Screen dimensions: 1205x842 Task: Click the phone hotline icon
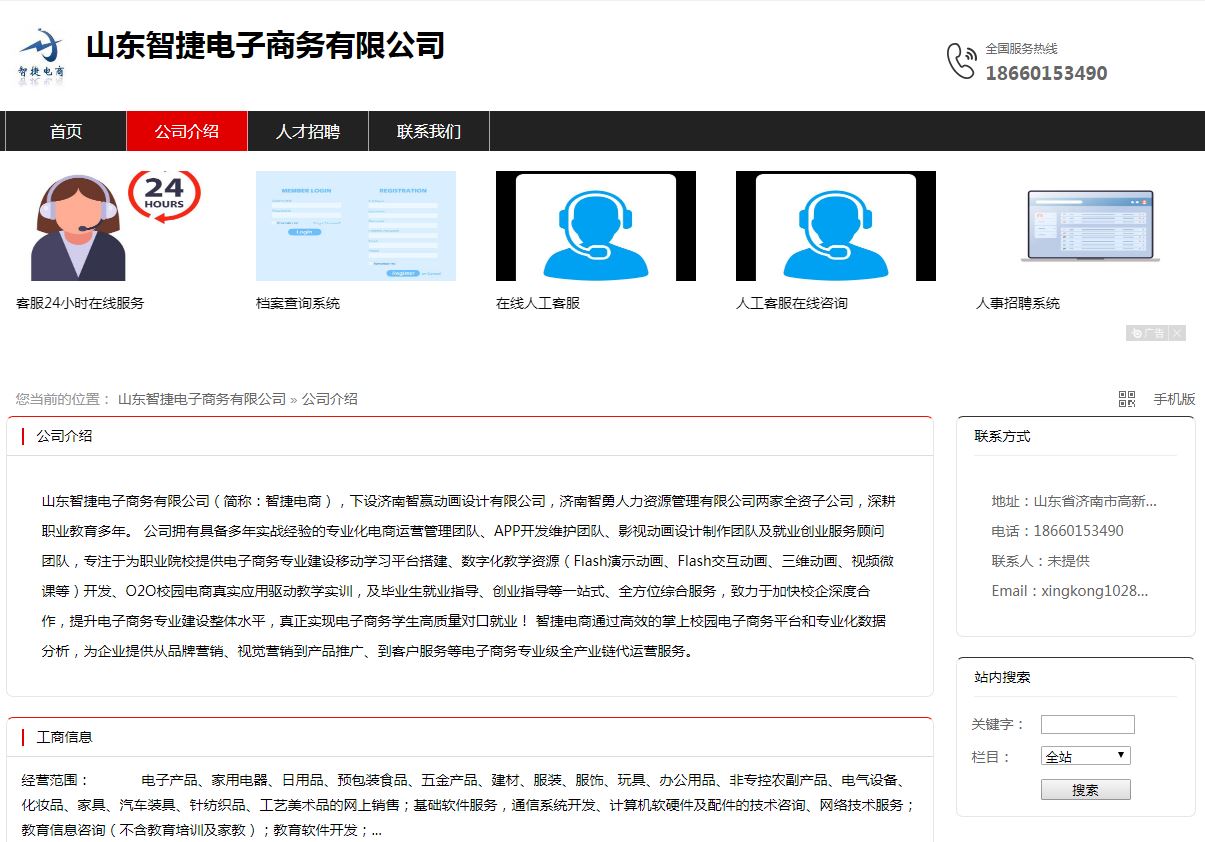(961, 61)
